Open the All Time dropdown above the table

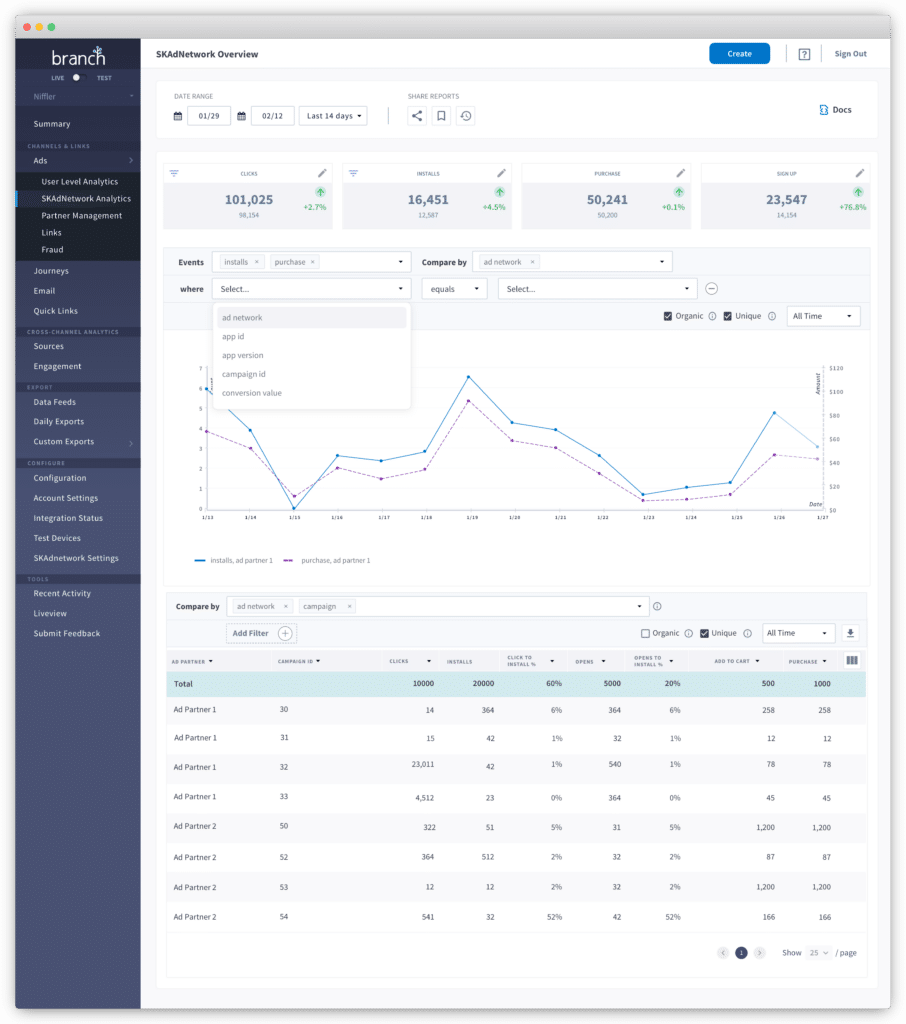point(797,633)
